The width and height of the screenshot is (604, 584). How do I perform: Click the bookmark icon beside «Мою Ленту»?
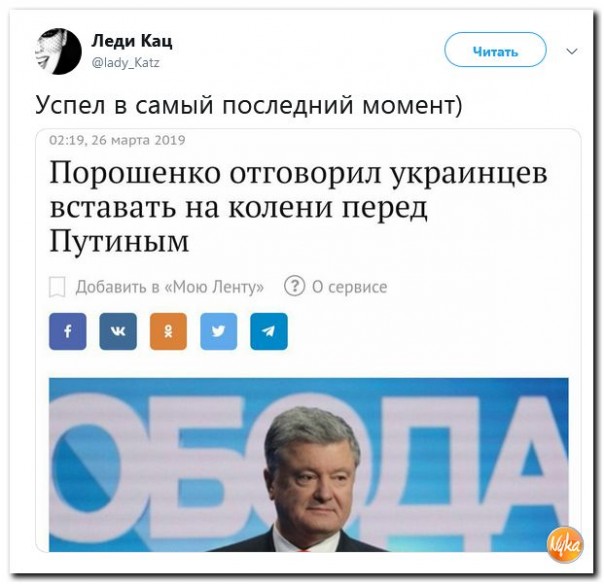[57, 287]
